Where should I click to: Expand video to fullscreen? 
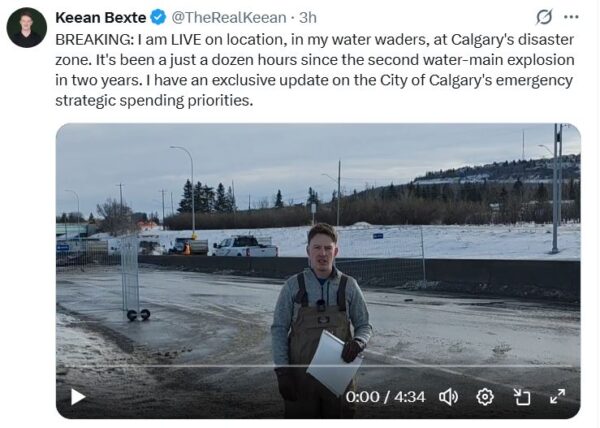click(x=557, y=397)
